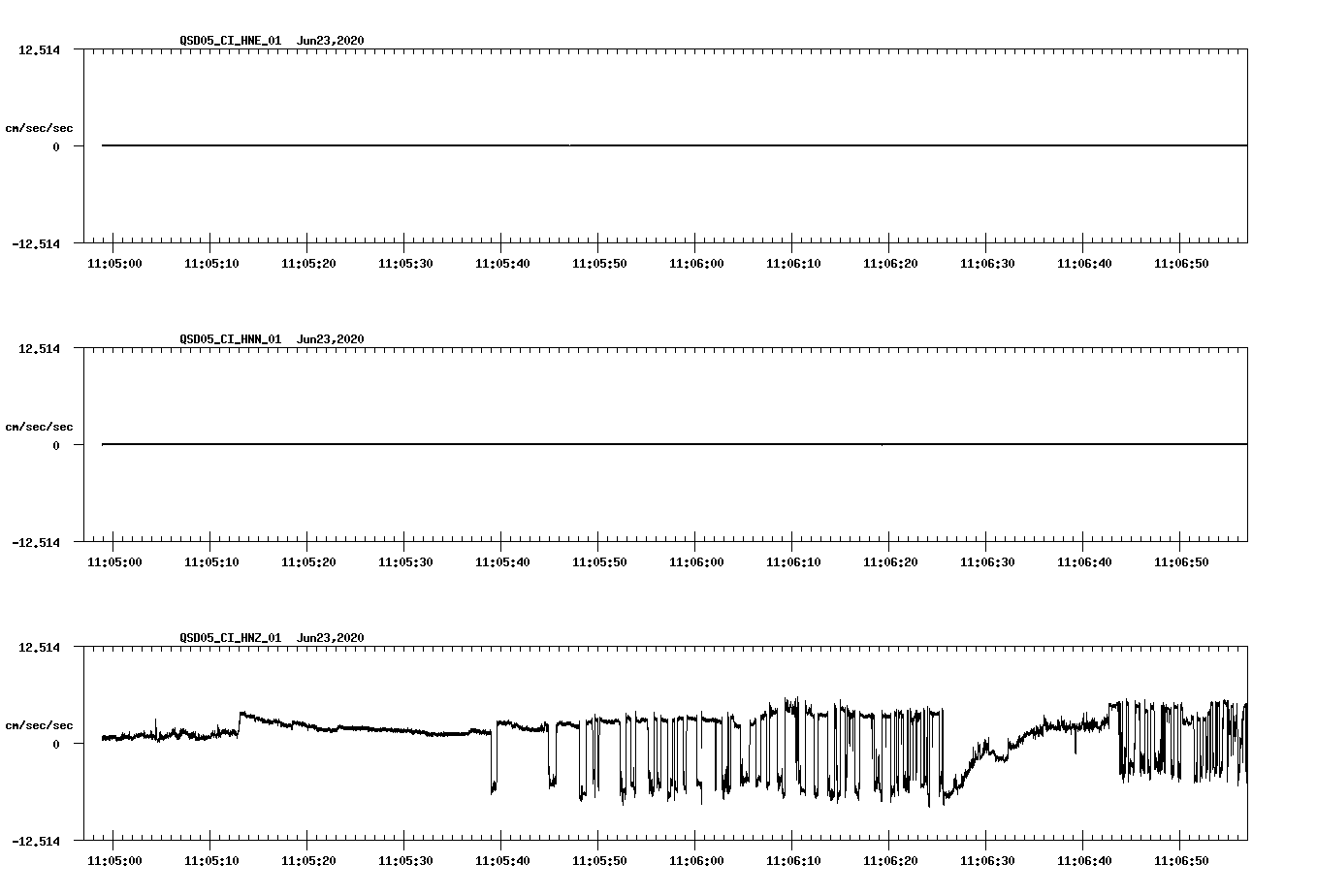Screen dimensions: 1317x896
Task: Click the 11:05:20 time label under HNZ plot
Action: [x=308, y=861]
